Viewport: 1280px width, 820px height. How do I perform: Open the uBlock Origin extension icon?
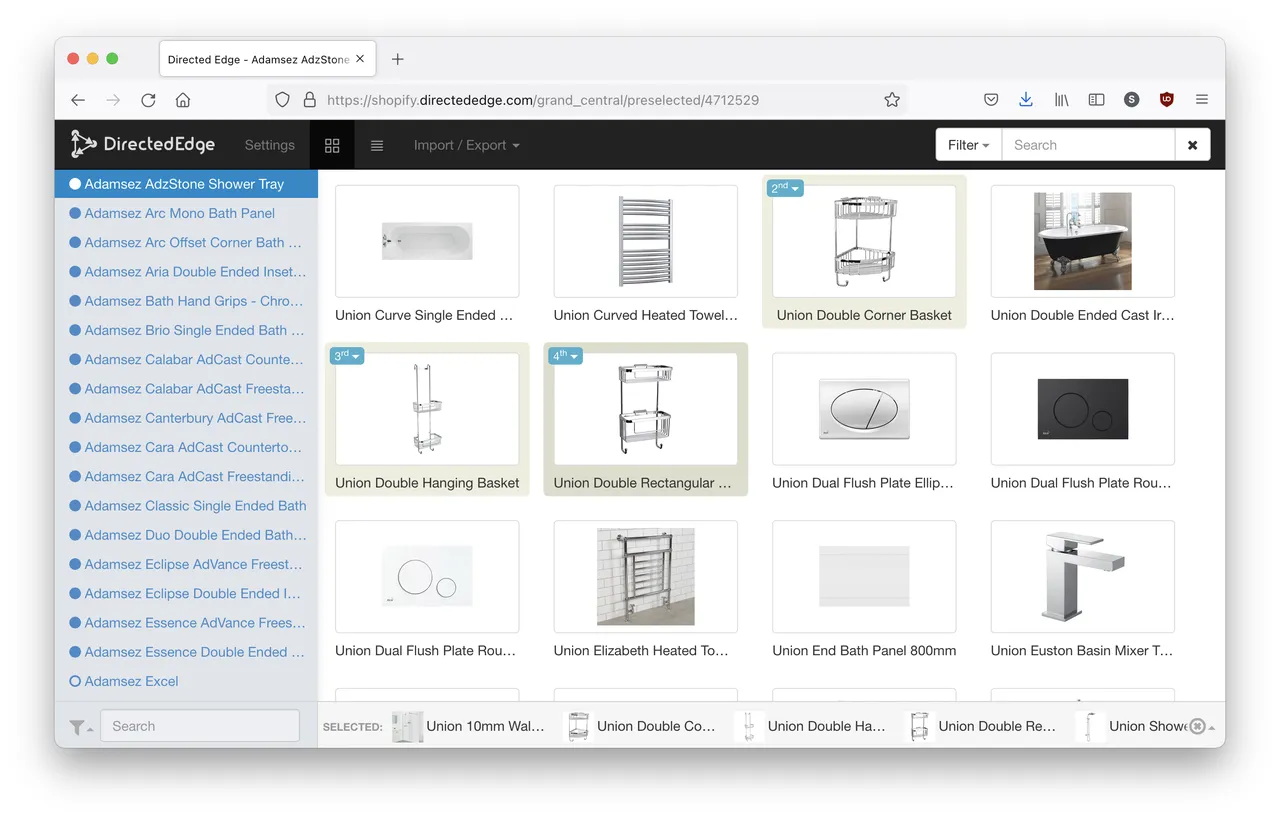click(x=1166, y=100)
